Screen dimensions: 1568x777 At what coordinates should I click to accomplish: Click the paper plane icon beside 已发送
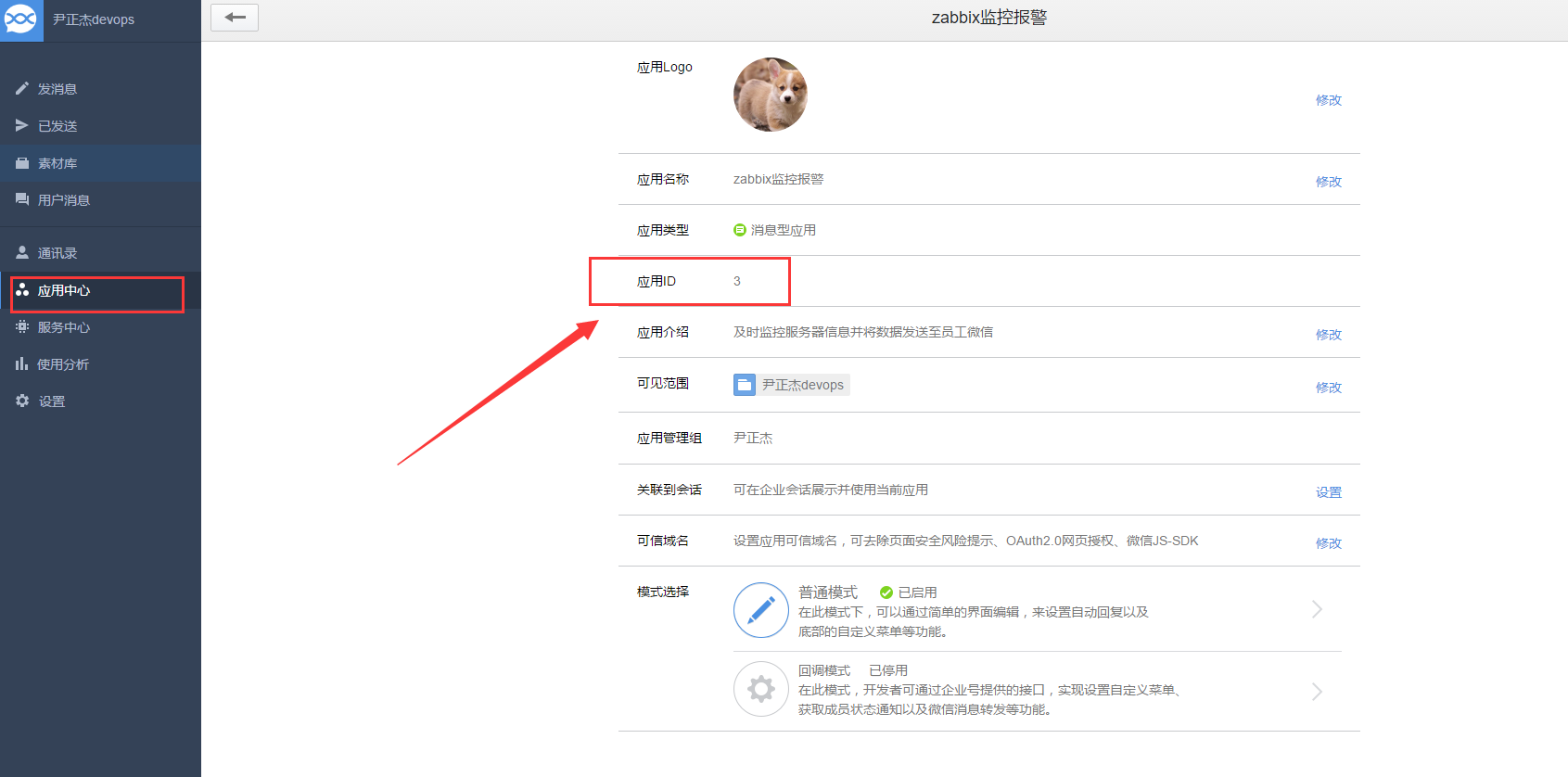[22, 125]
